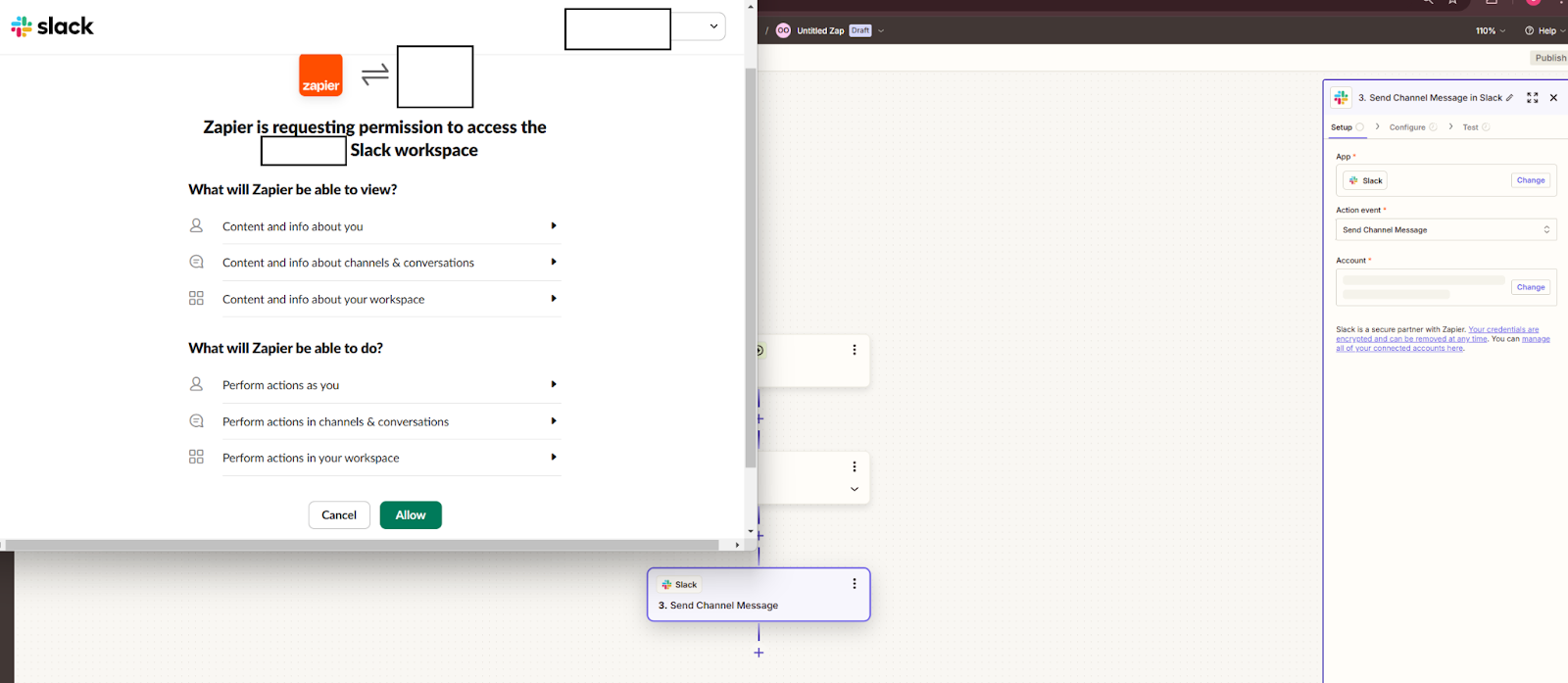Click the permission window vertical scrollbar
This screenshot has width=1568, height=683.
[751, 268]
